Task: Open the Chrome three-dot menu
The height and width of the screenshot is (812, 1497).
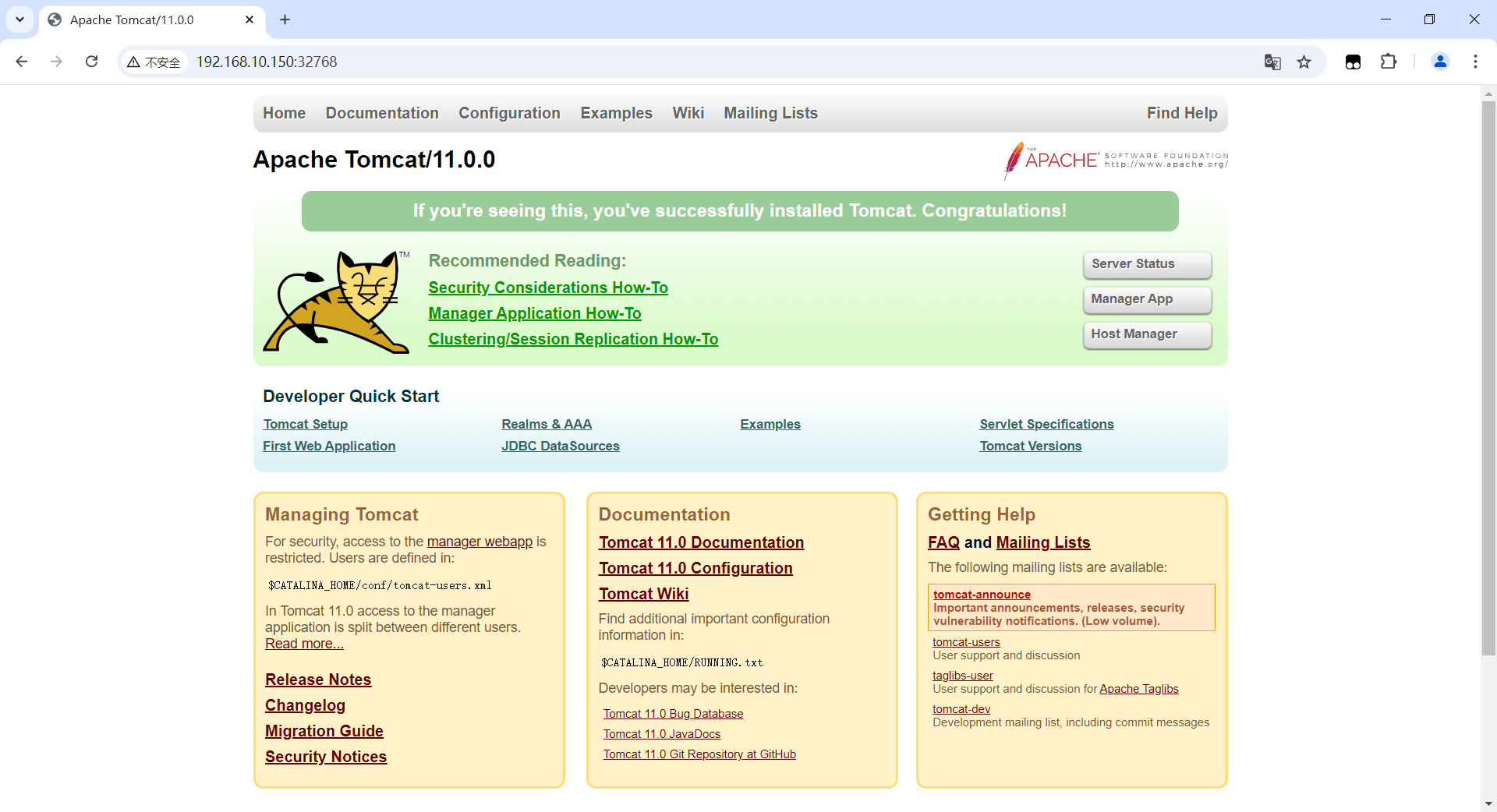Action: click(1475, 62)
